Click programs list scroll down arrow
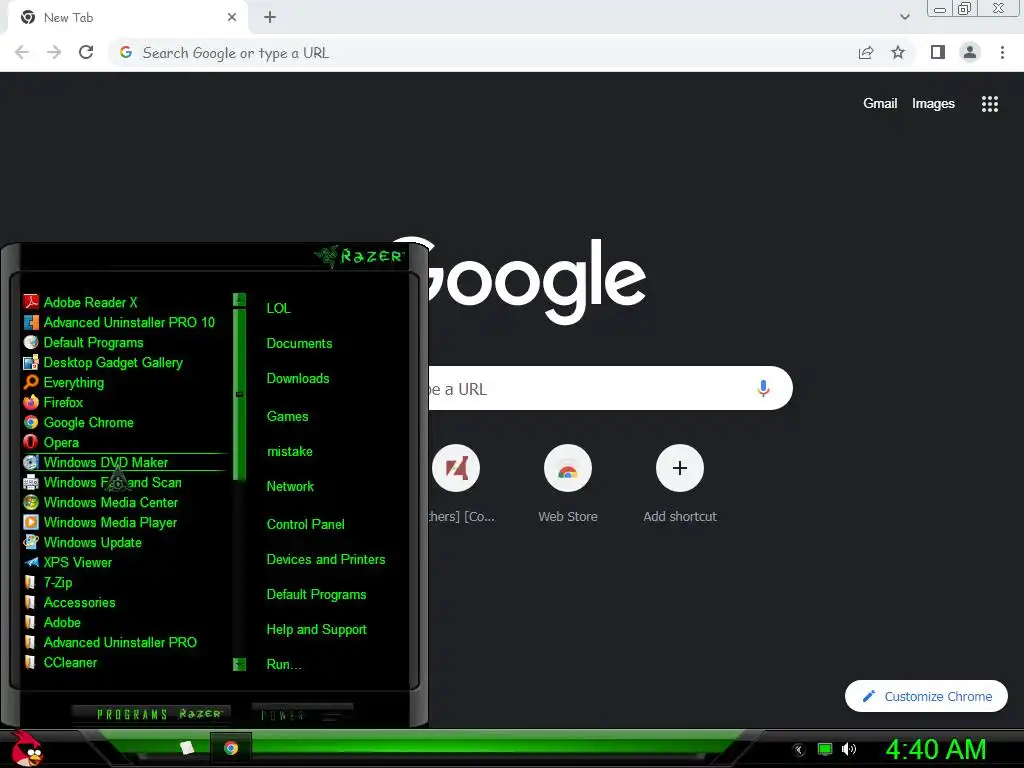Viewport: 1024px width, 768px height. click(239, 664)
